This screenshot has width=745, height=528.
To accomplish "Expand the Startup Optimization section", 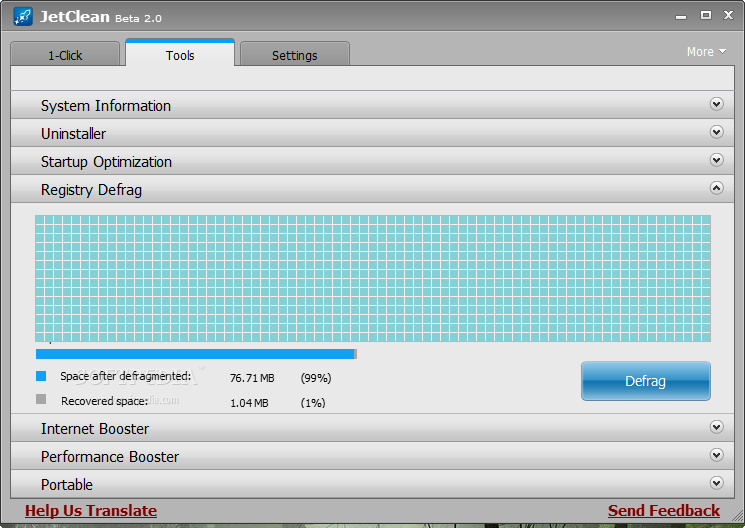I will tap(372, 161).
